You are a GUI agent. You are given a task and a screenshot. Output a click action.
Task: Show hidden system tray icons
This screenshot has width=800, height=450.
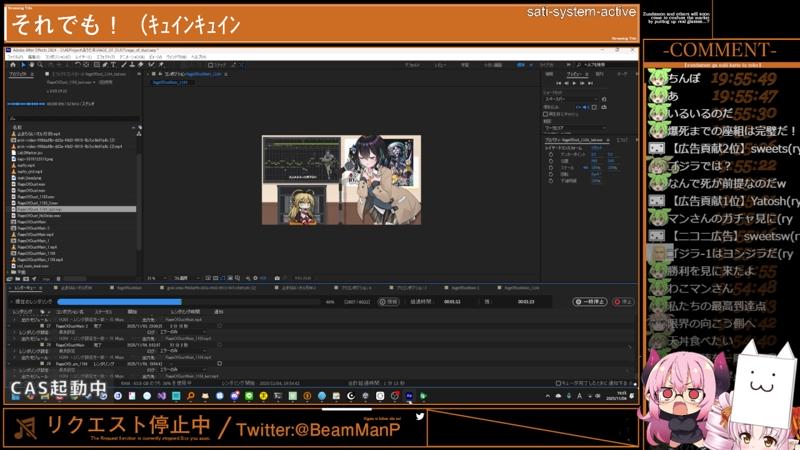tap(548, 396)
